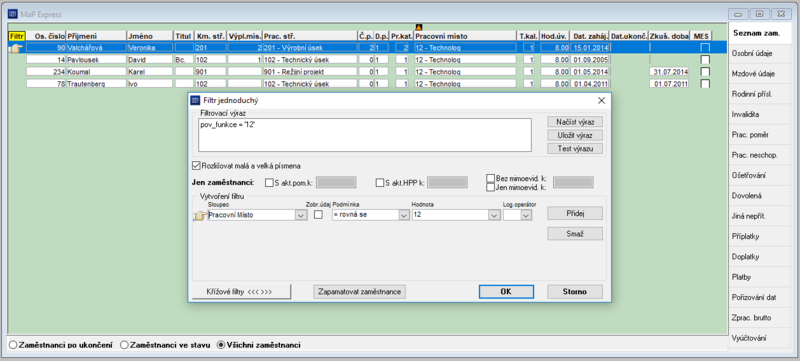800x361 pixels.
Task: Click the Zapamatovat zaměstnance button
Action: pyautogui.click(x=360, y=292)
